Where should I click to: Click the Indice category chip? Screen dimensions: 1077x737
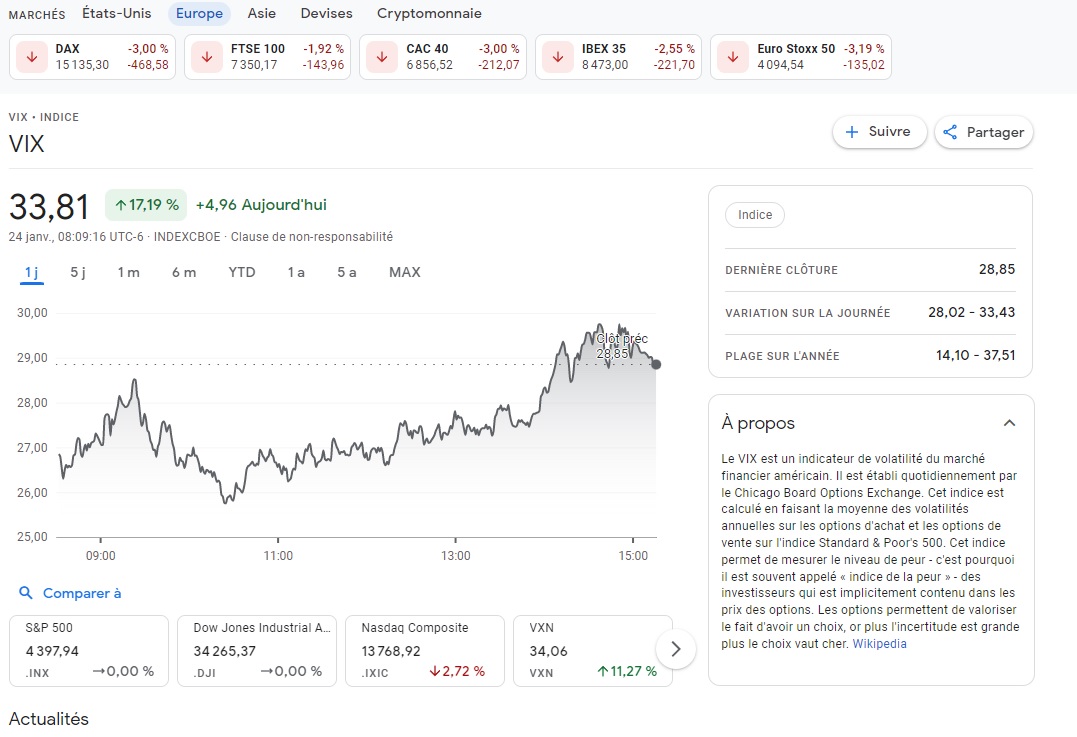755,215
